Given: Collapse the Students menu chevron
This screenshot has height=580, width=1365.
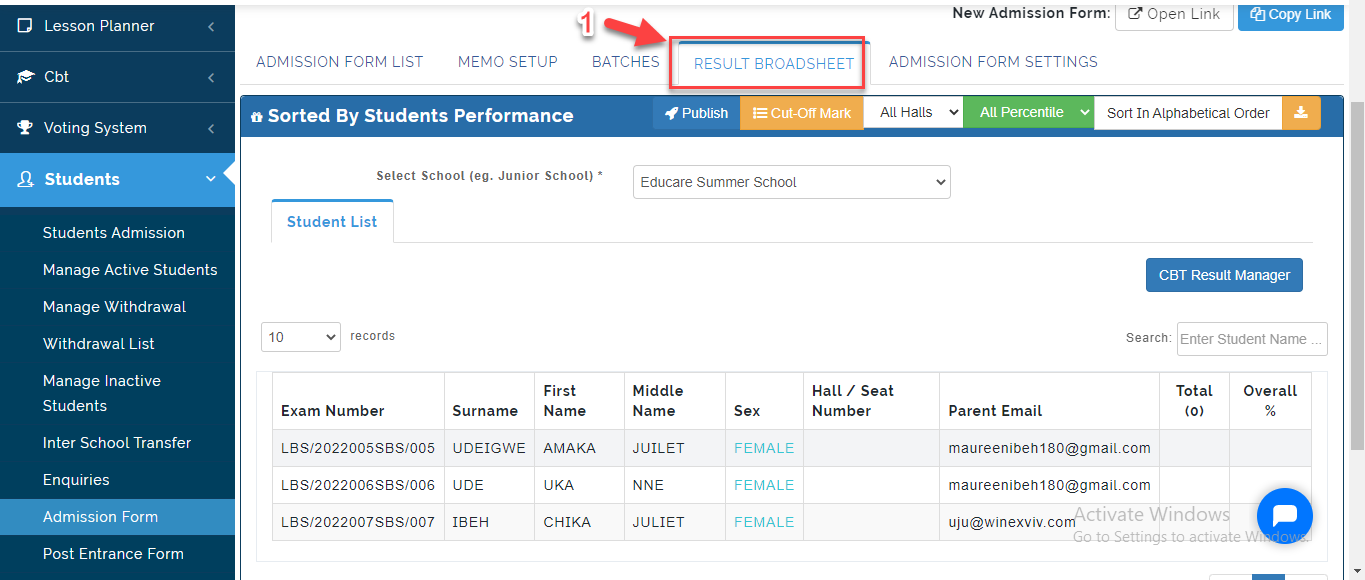Looking at the screenshot, I should click(211, 180).
